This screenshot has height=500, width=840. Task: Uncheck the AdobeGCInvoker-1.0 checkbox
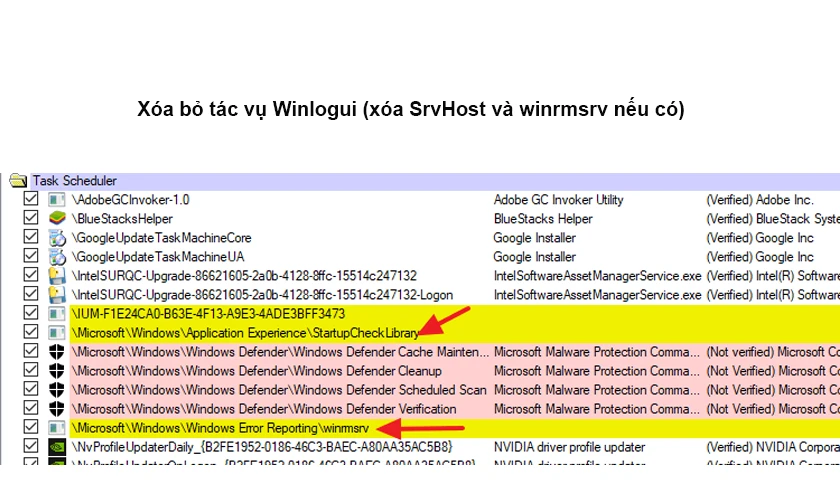pyautogui.click(x=31, y=199)
